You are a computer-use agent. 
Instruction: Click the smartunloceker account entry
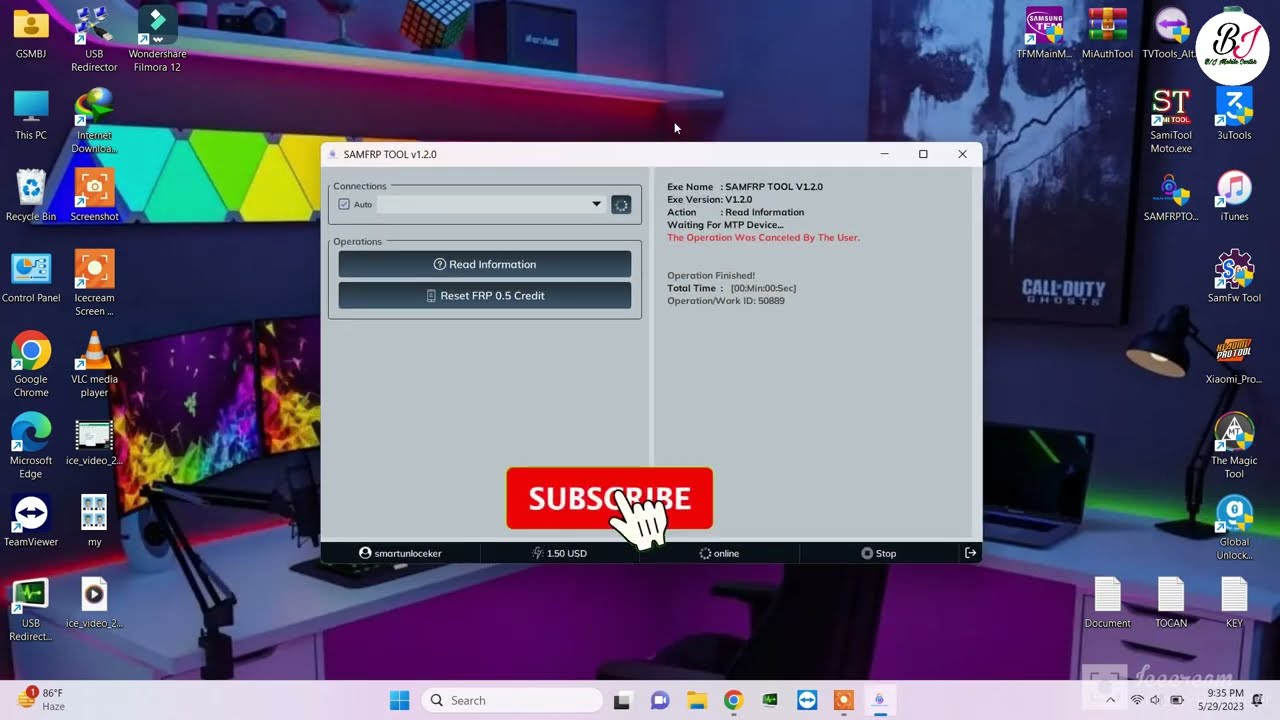pyautogui.click(x=400, y=553)
